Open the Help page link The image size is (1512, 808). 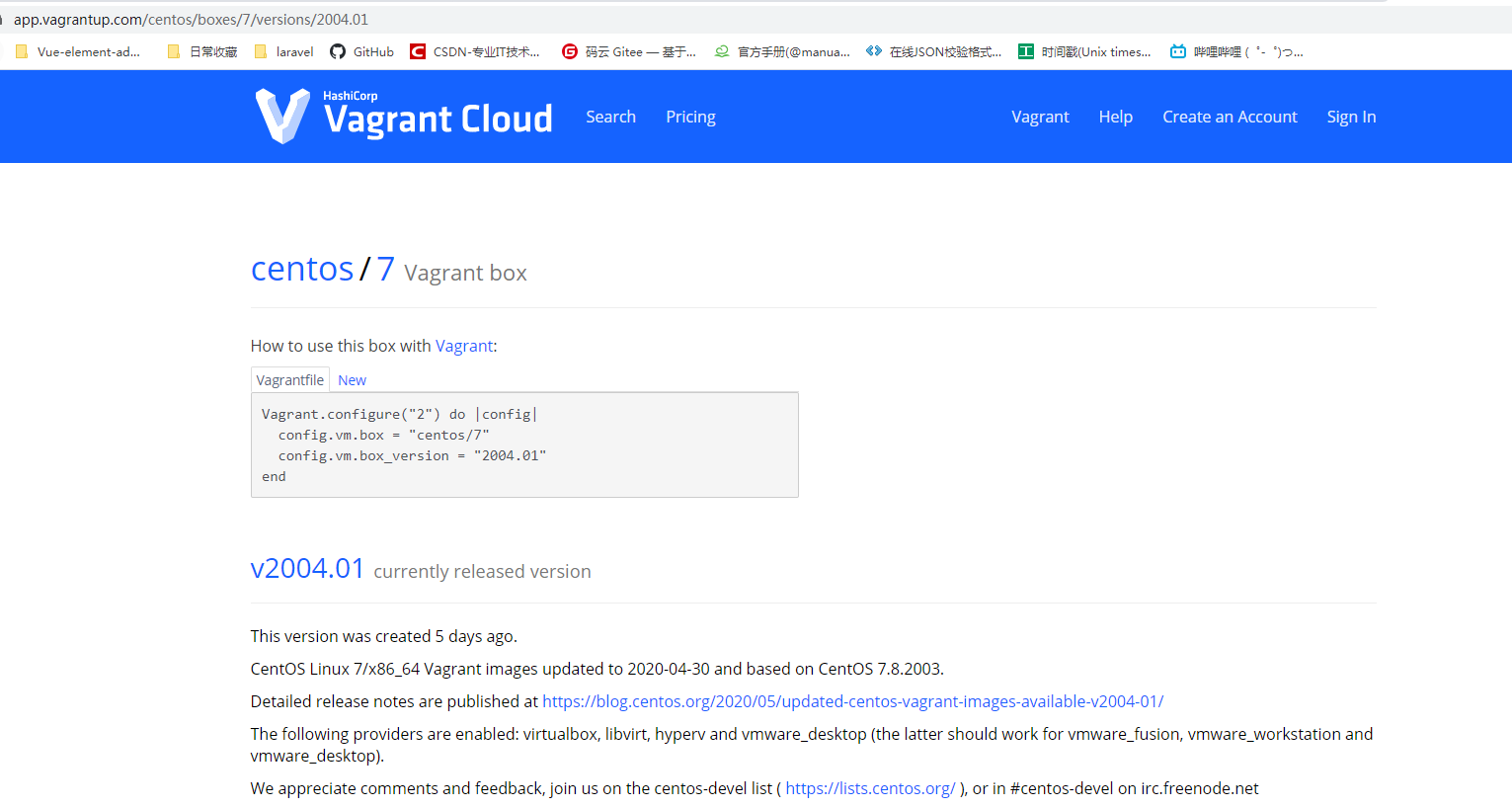(x=1115, y=117)
